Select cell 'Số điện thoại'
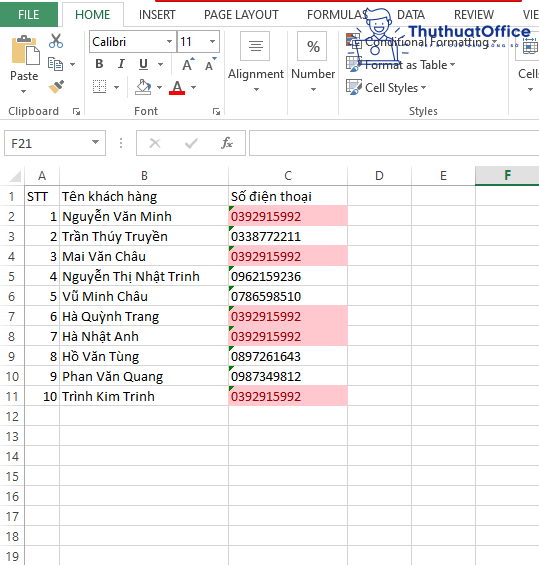 pos(288,196)
